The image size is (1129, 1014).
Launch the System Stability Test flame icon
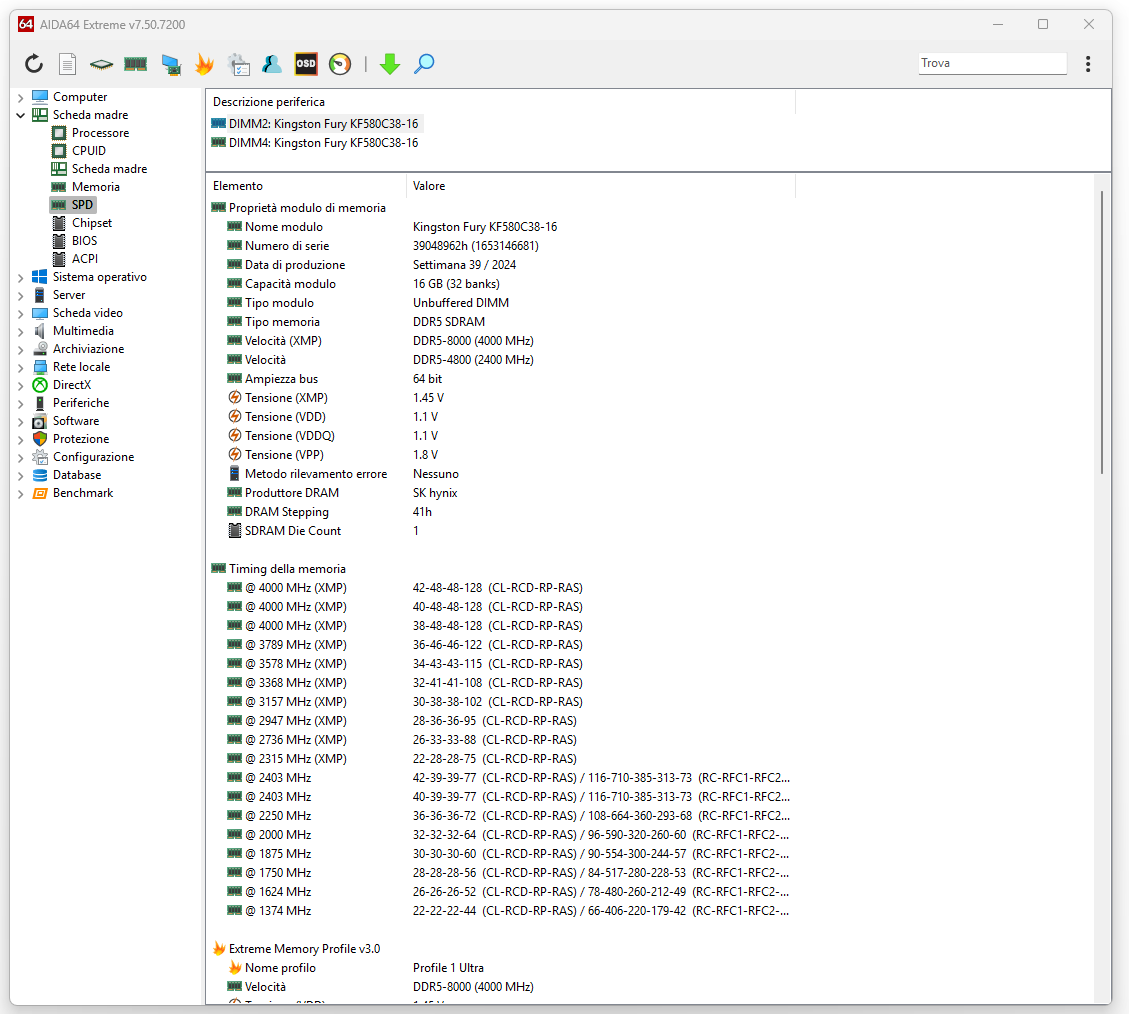tap(204, 64)
